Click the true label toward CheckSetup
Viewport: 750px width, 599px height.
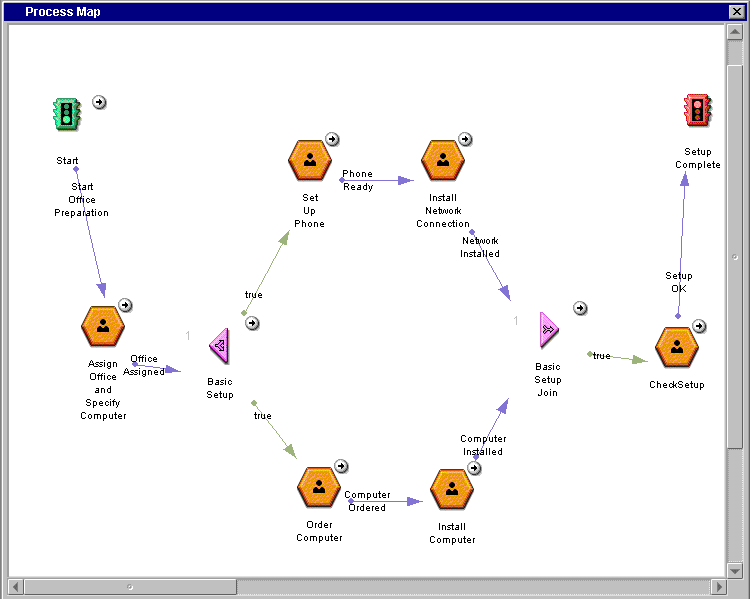(602, 356)
